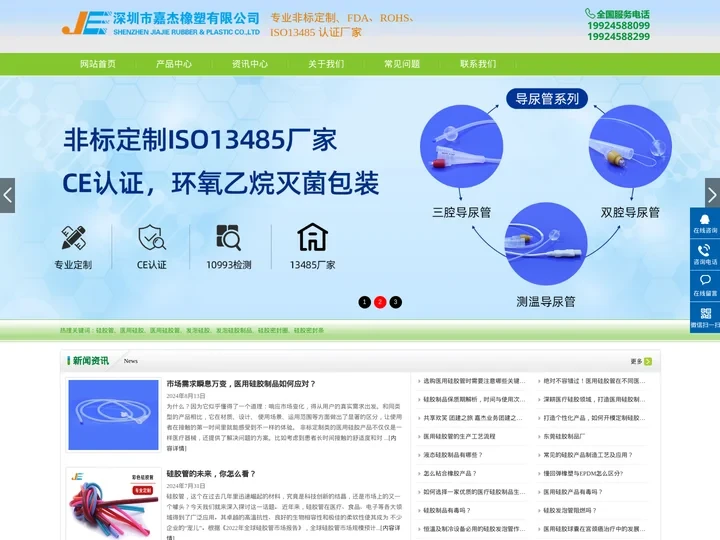Click 新闻资讯 section heading
The image size is (720, 540).
[x=91, y=361]
